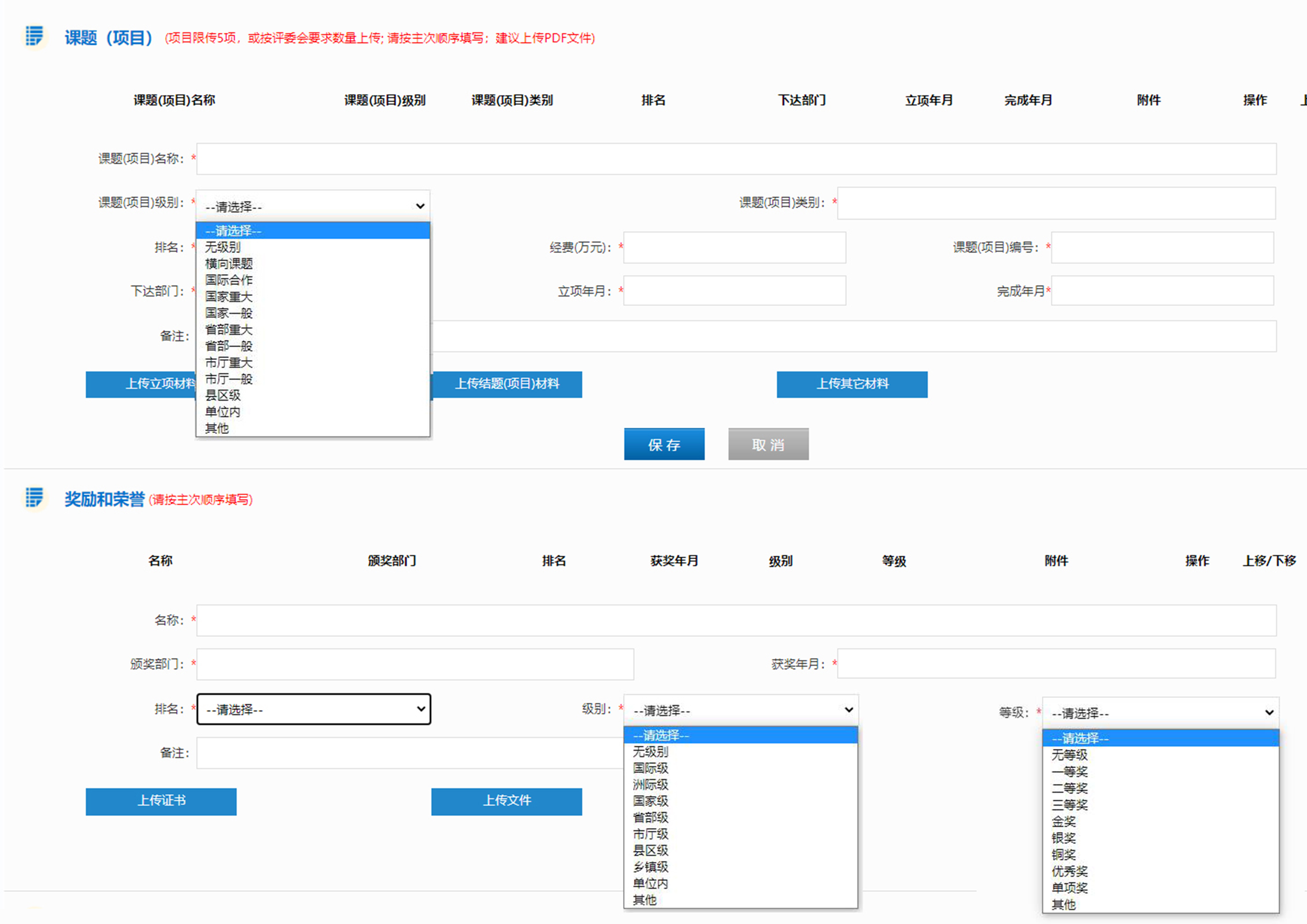The height and width of the screenshot is (924, 1307).
Task: Click the 上传文件 button
Action: click(x=506, y=801)
